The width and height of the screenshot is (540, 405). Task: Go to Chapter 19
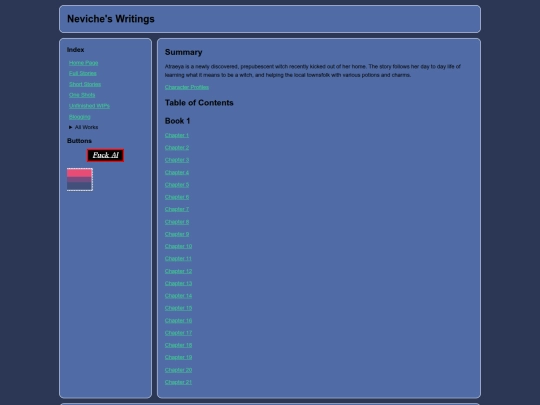click(178, 357)
